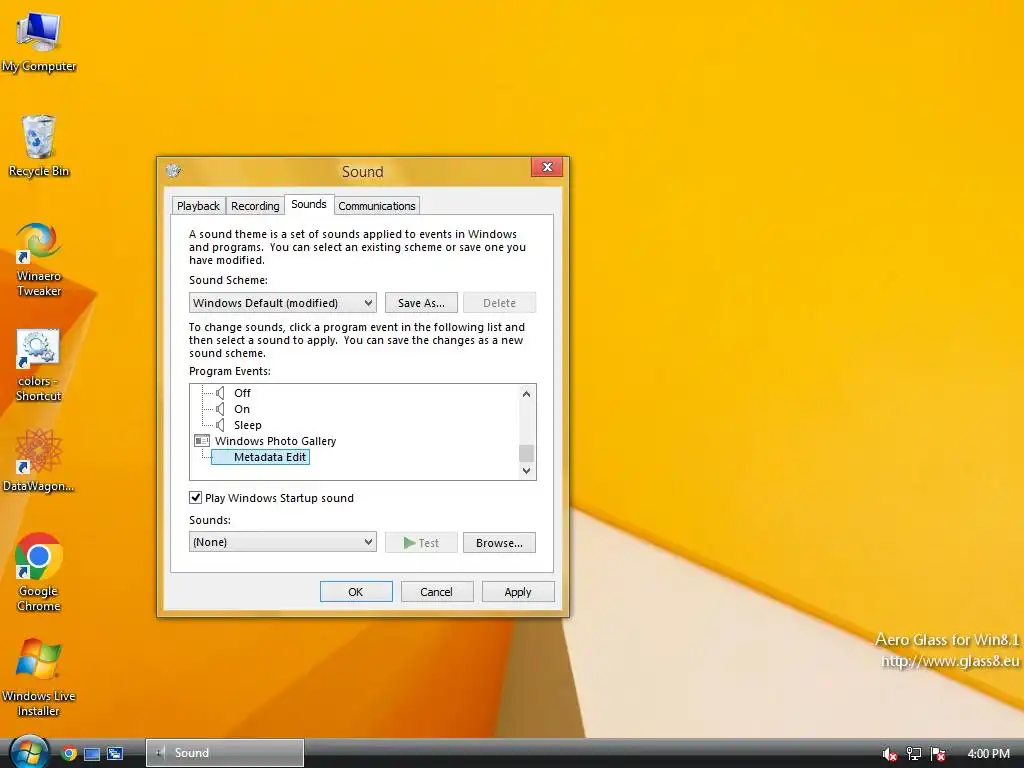Open My Computer desktop icon
This screenshot has width=1024, height=768.
click(x=39, y=42)
